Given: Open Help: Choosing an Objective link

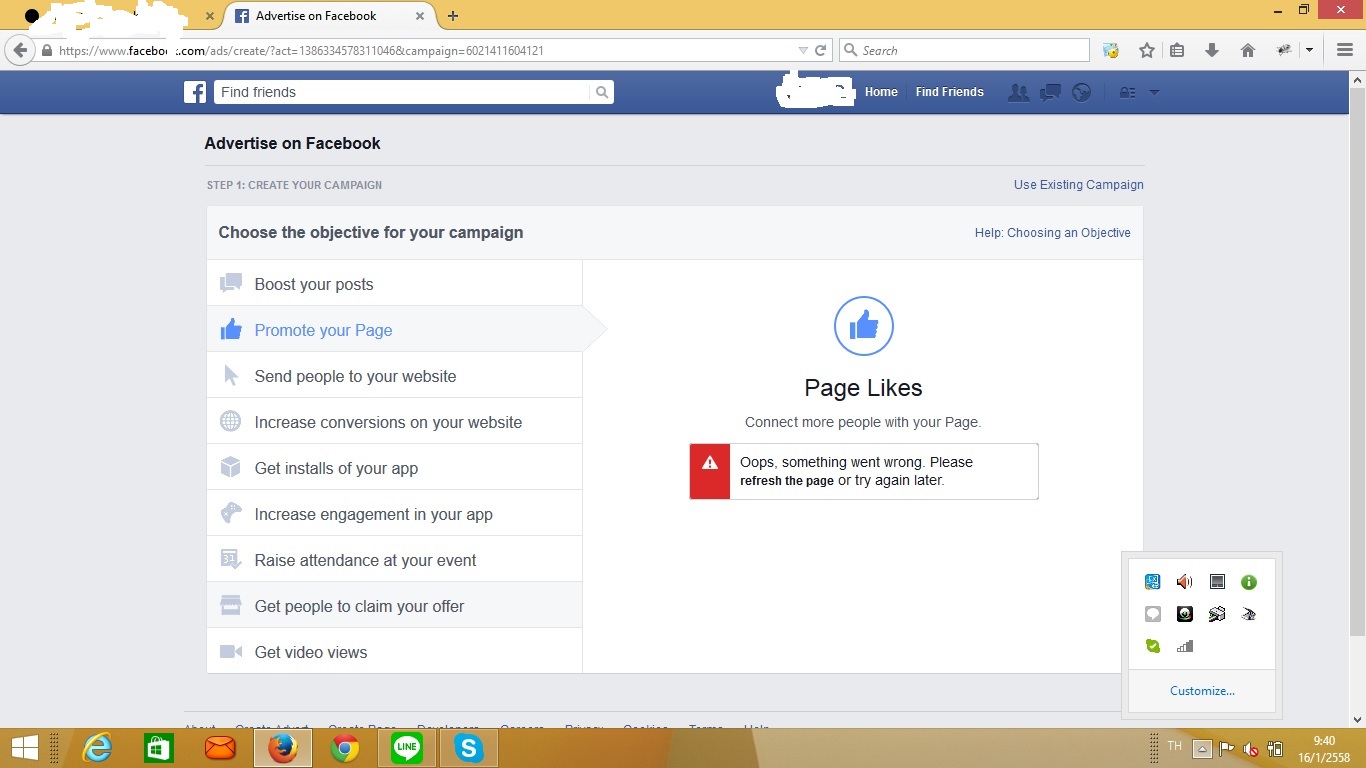Looking at the screenshot, I should coord(1053,233).
